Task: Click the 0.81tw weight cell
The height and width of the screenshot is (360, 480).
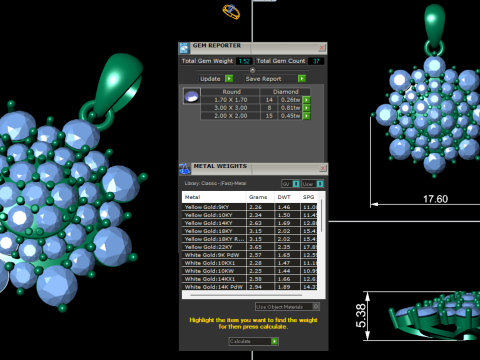Action: tap(290, 108)
